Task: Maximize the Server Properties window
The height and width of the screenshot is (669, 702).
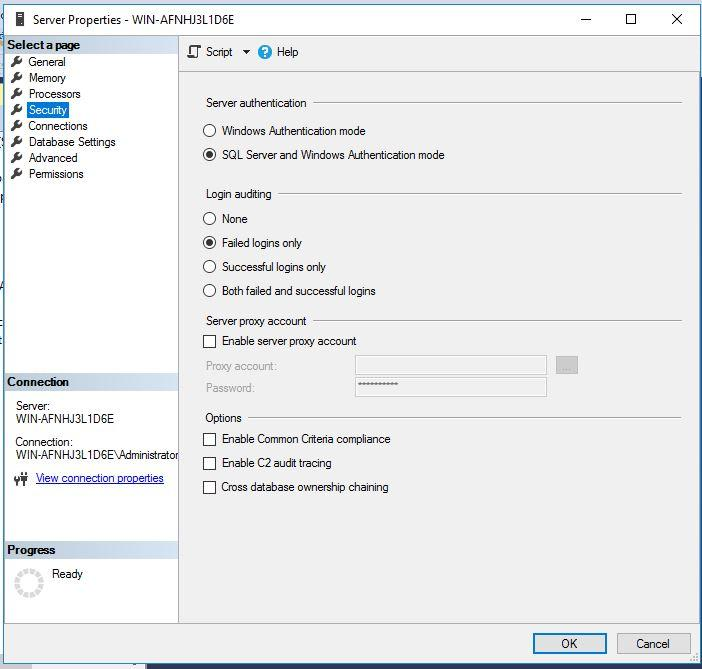Action: tap(631, 19)
